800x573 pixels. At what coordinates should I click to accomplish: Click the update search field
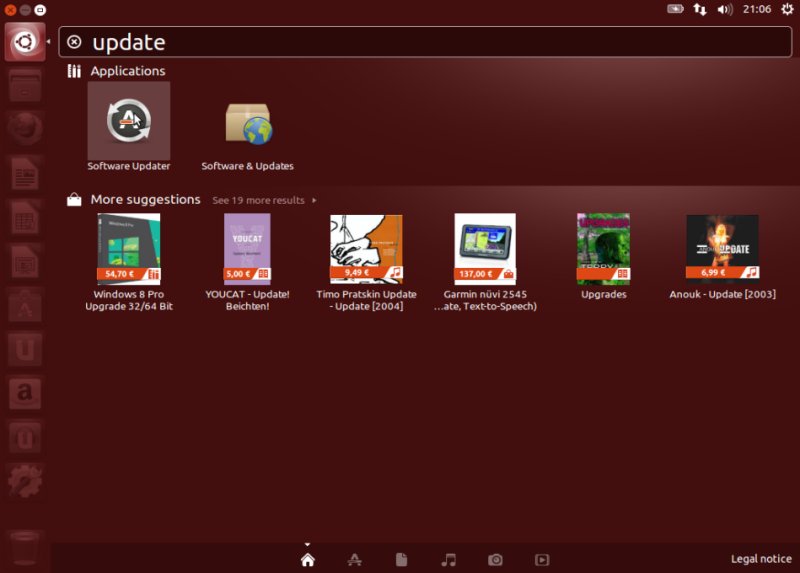coord(425,42)
